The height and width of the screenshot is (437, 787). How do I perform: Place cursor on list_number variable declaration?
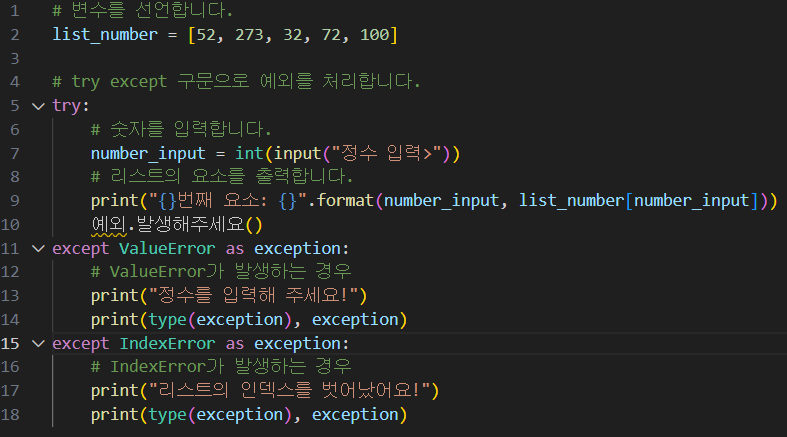[105, 35]
